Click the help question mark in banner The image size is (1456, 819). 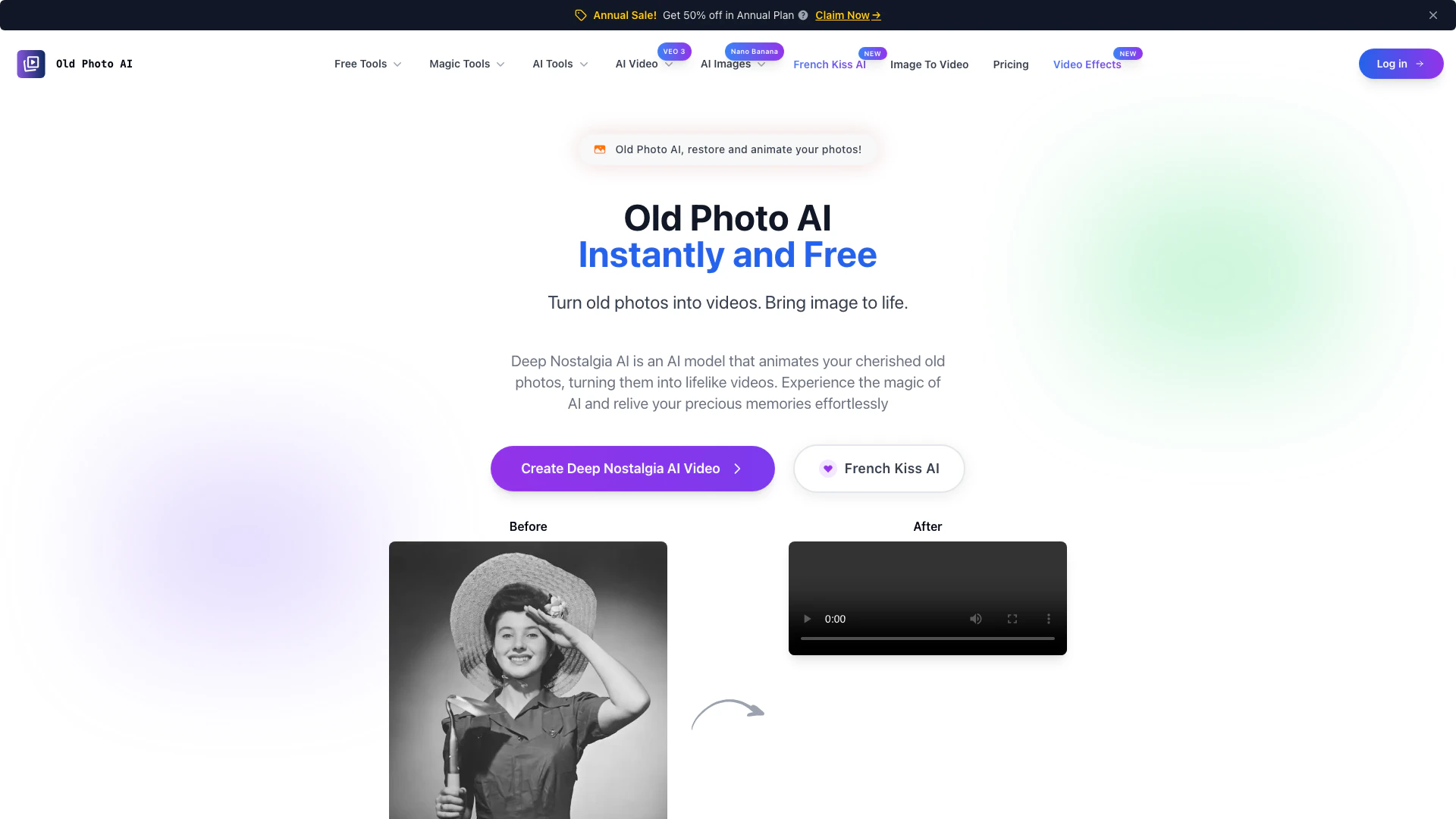803,15
